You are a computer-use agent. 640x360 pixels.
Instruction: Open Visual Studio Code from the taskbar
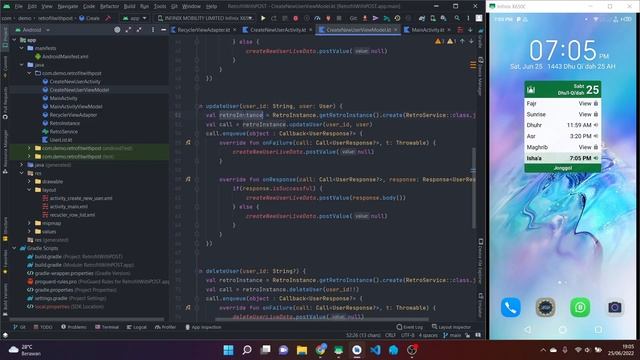pos(375,350)
